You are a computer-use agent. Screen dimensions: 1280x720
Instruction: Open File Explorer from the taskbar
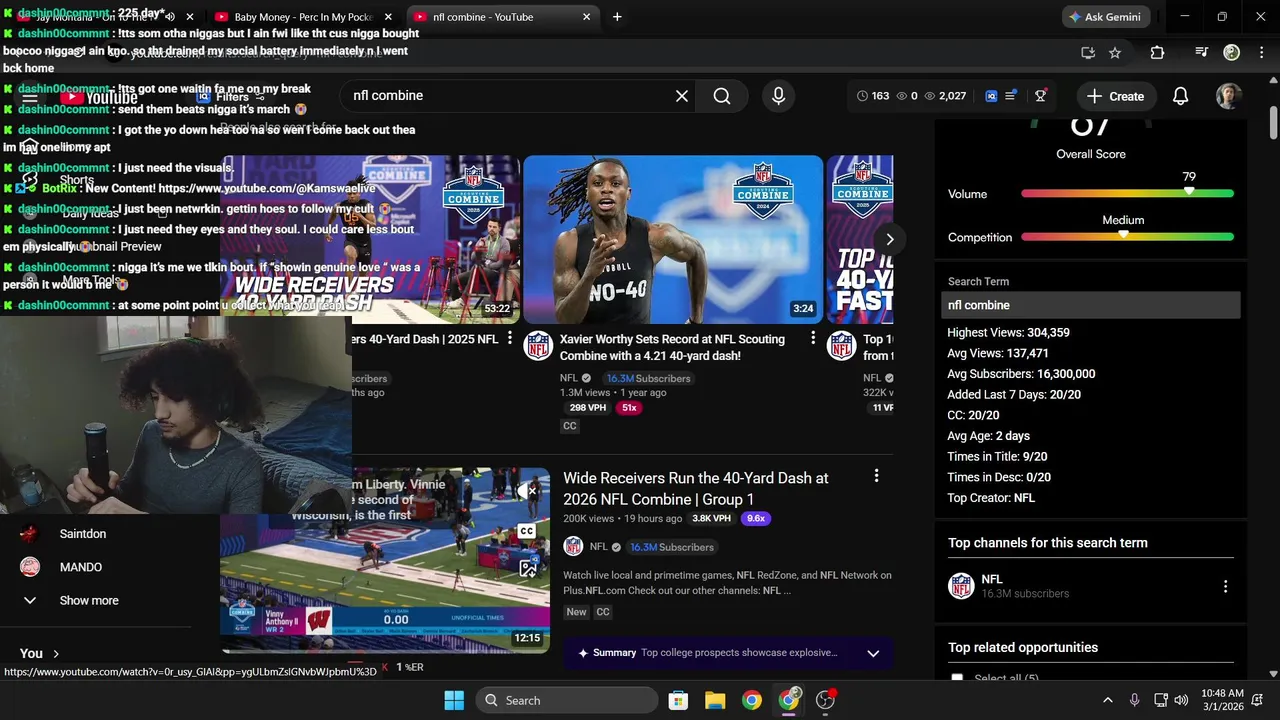click(715, 700)
